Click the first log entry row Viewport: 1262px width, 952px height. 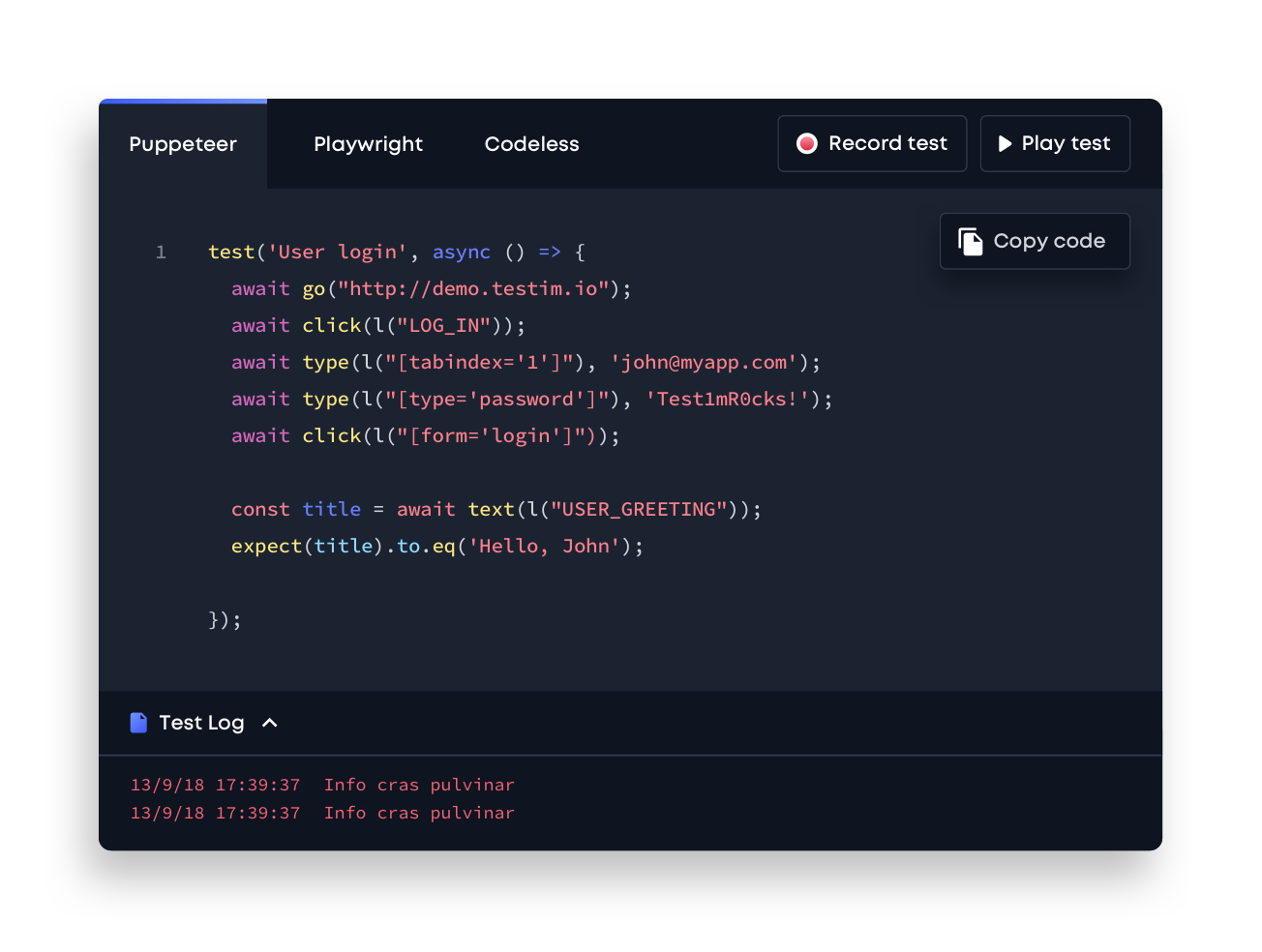click(x=322, y=785)
